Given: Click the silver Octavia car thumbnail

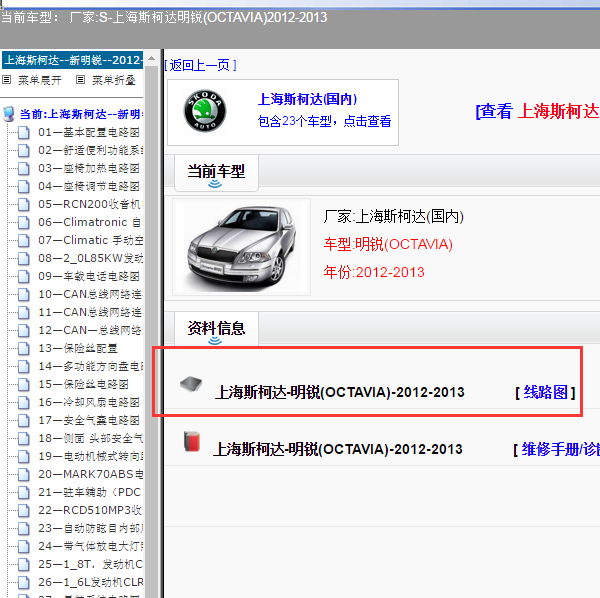Looking at the screenshot, I should (x=241, y=247).
